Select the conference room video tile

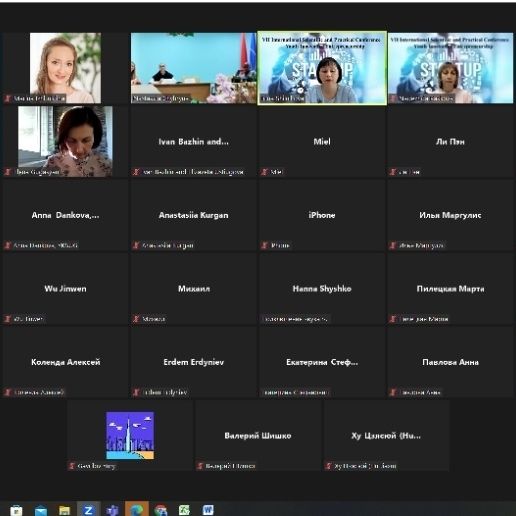click(194, 68)
